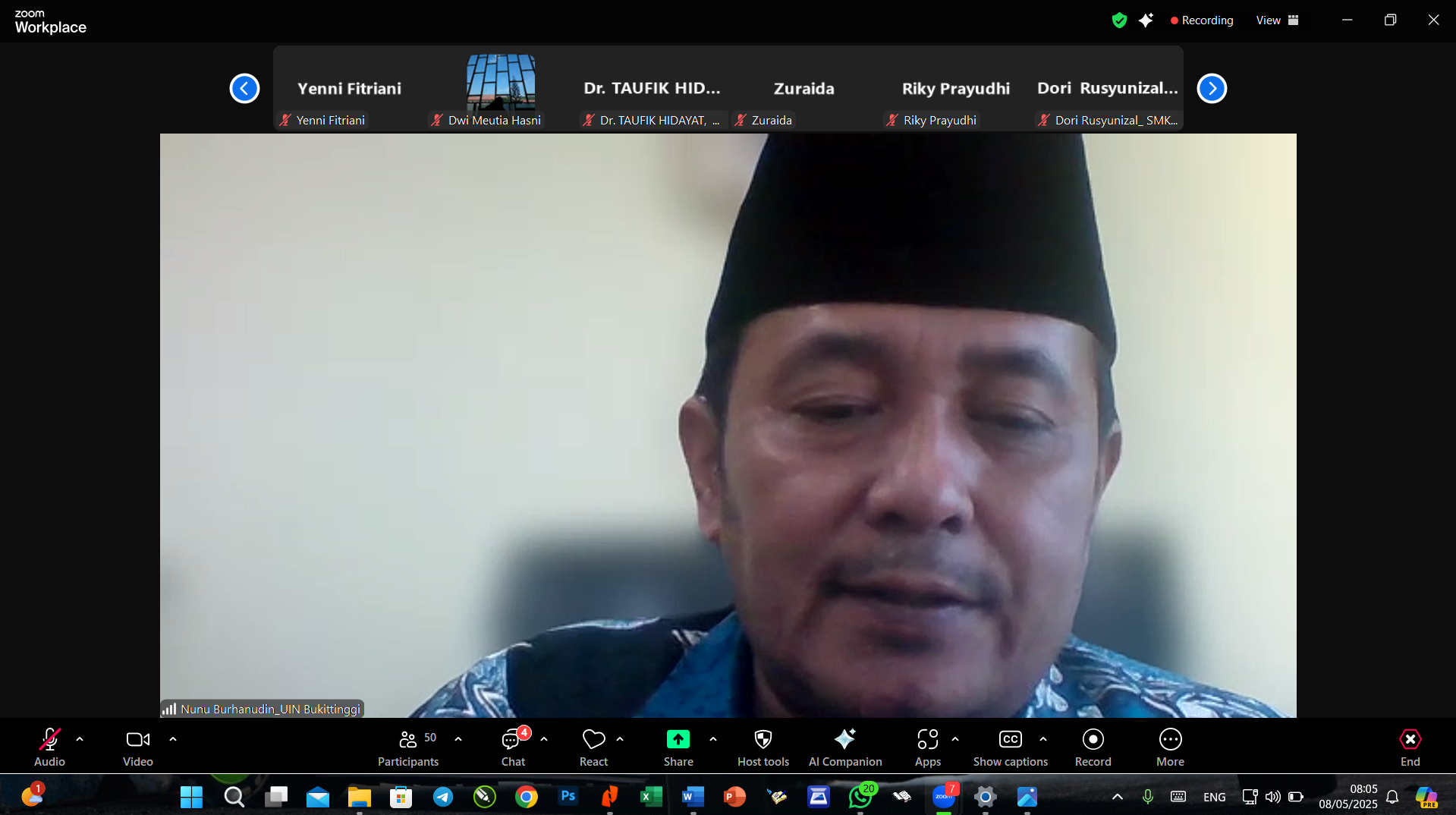
Task: Expand the captions options arrow
Action: 1043,739
